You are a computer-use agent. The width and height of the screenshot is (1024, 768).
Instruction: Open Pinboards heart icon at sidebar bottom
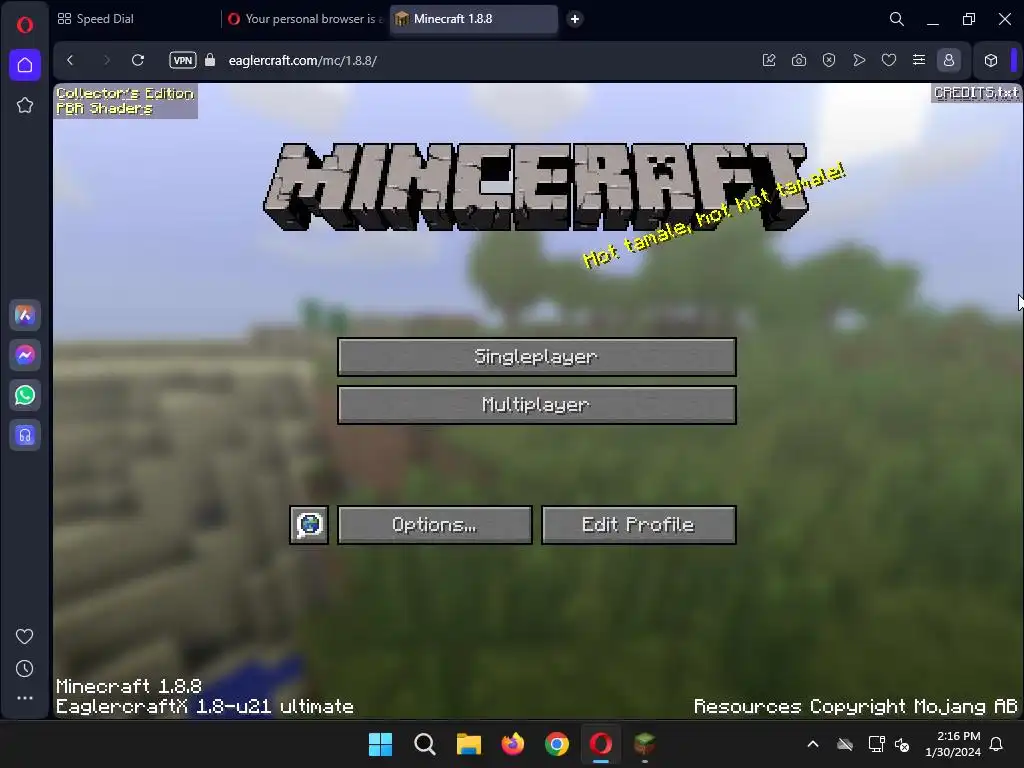click(x=24, y=636)
